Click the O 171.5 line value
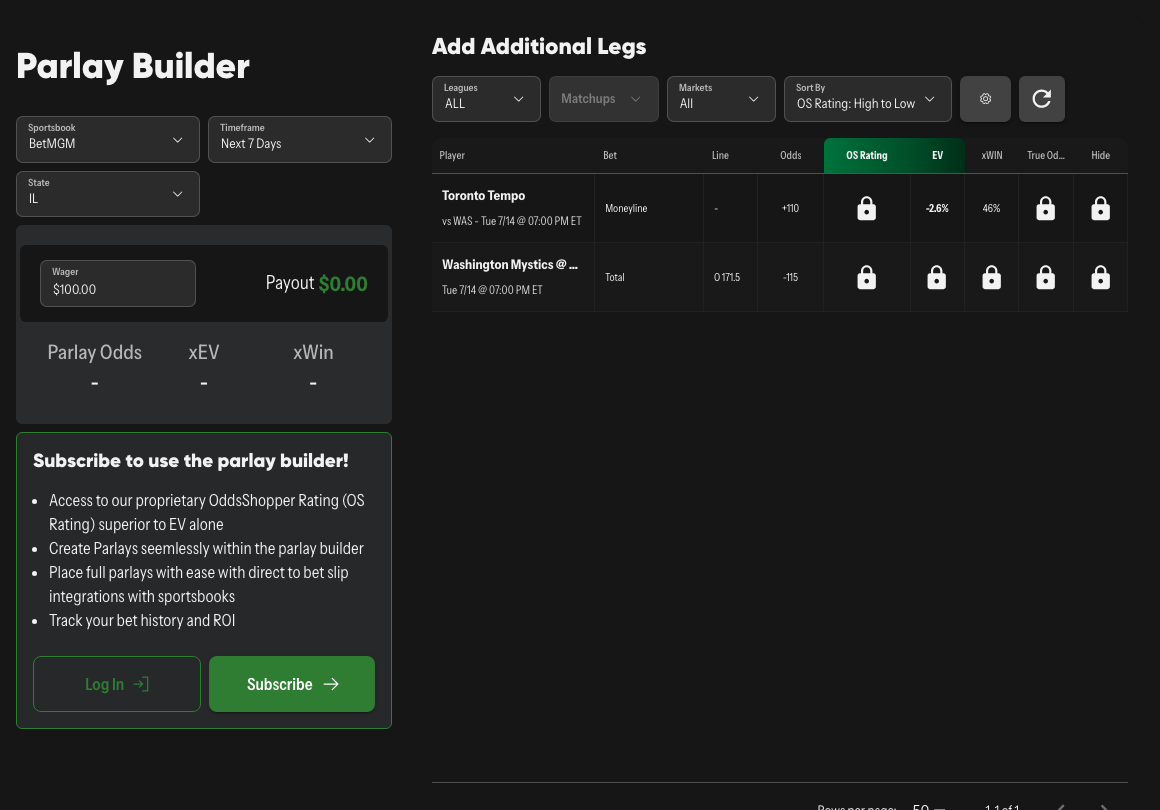This screenshot has width=1160, height=810. [x=726, y=277]
